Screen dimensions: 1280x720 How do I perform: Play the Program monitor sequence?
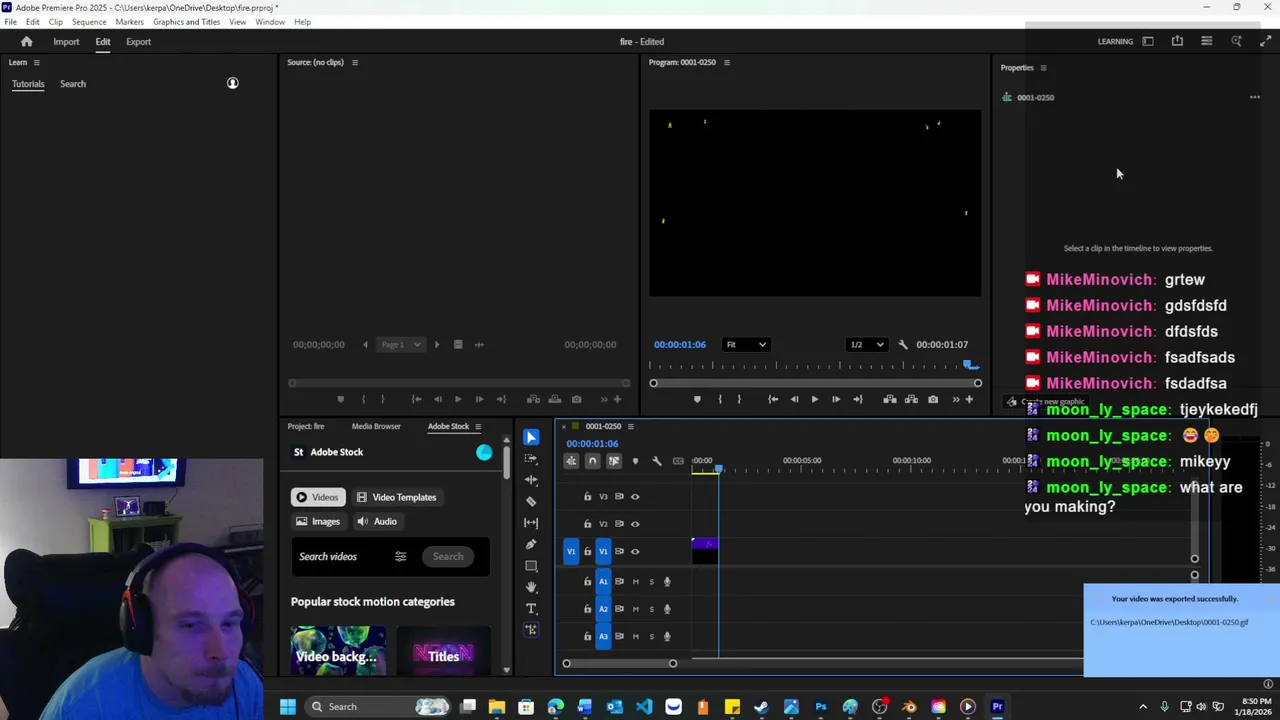(x=814, y=399)
